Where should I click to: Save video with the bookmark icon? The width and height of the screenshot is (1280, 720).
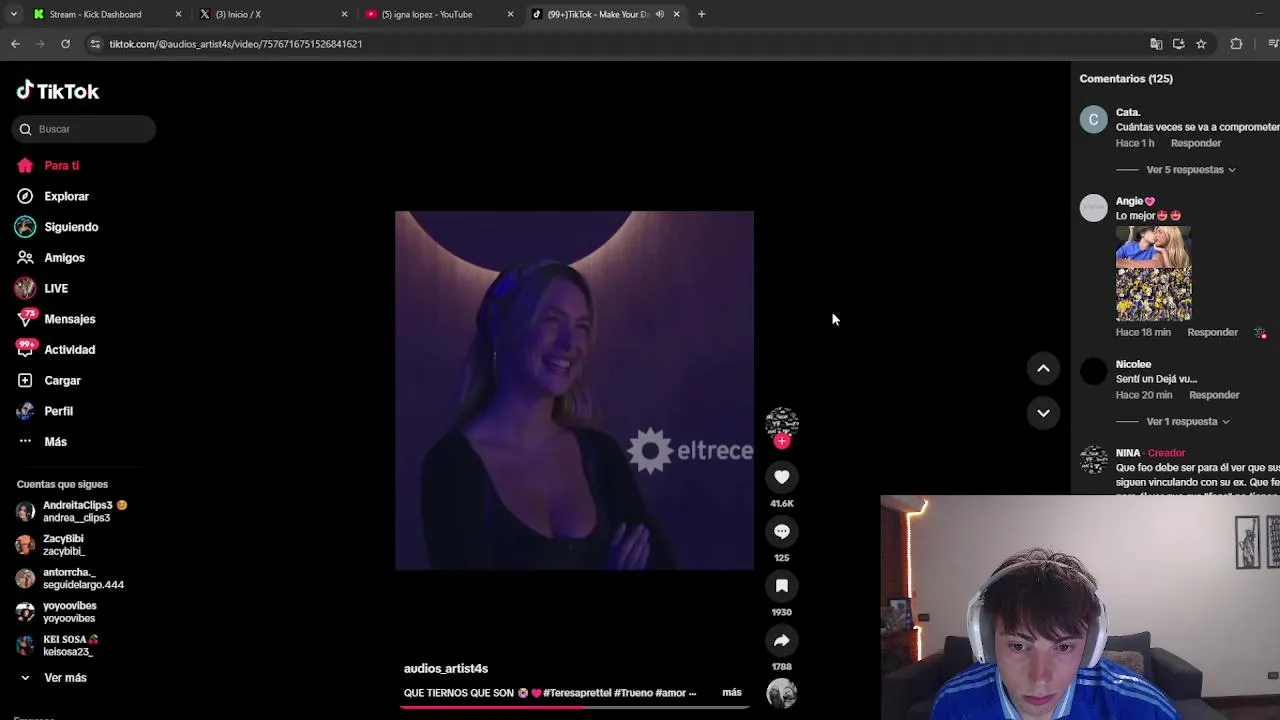pyautogui.click(x=782, y=586)
